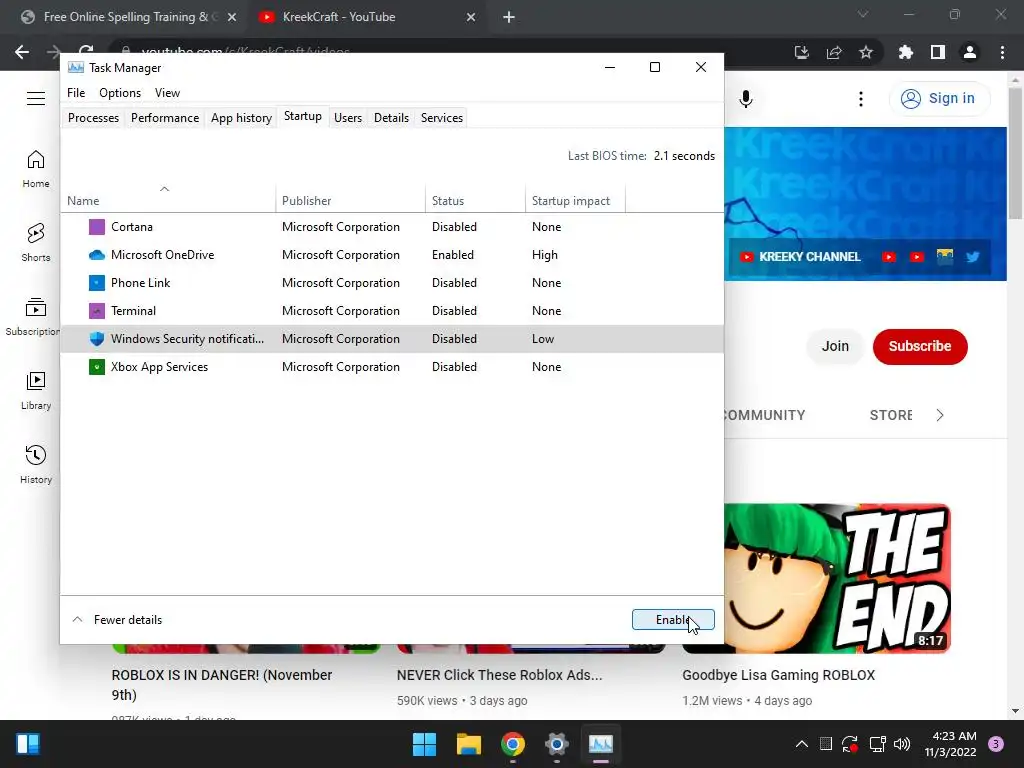Screen dimensions: 1024x768
Task: Click the taskbar volume speaker icon
Action: pyautogui.click(x=902, y=744)
